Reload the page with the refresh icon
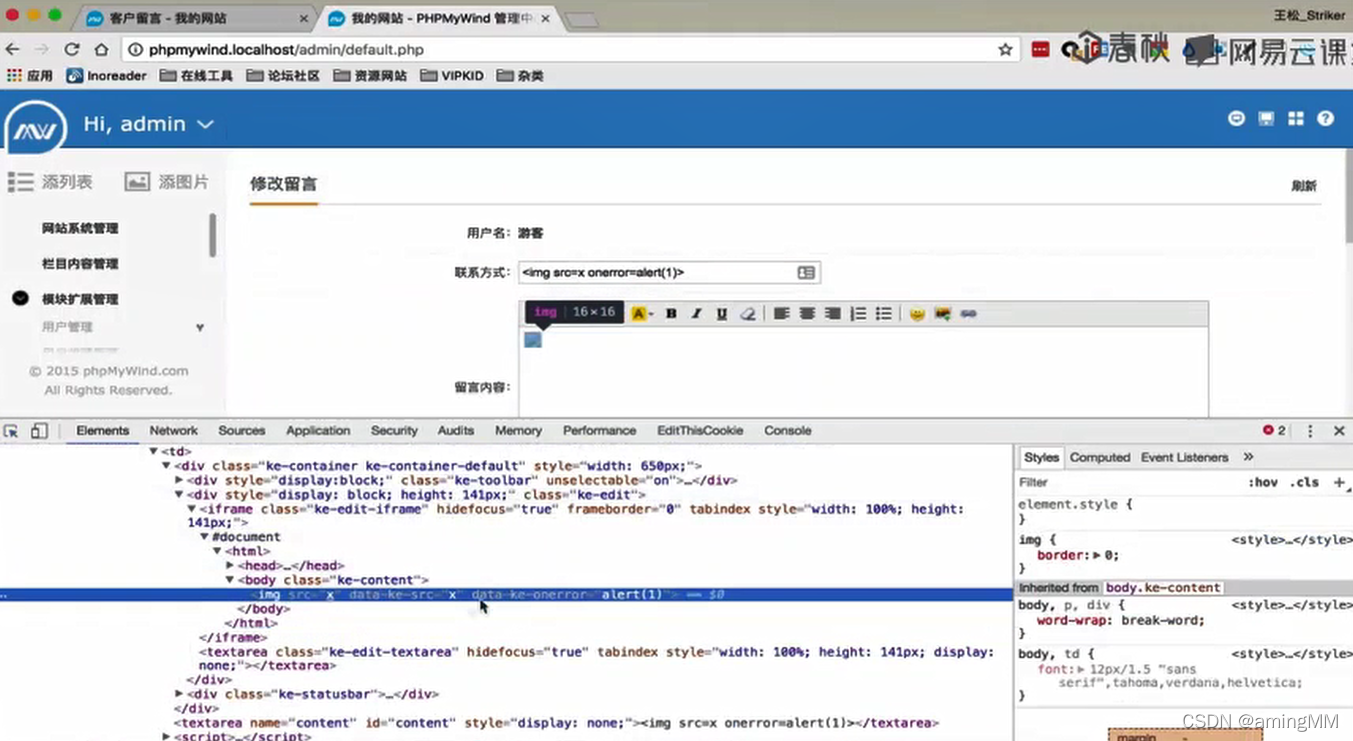Screen dimensions: 1353x741 pos(72,49)
